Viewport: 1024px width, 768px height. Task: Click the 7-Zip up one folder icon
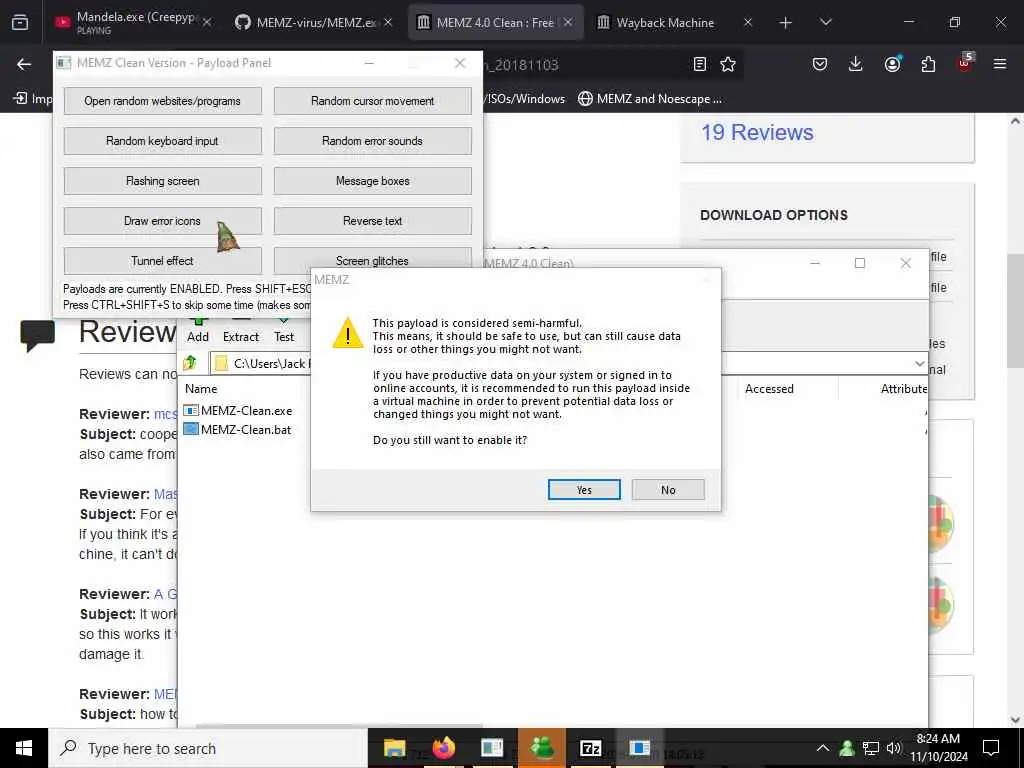(190, 363)
